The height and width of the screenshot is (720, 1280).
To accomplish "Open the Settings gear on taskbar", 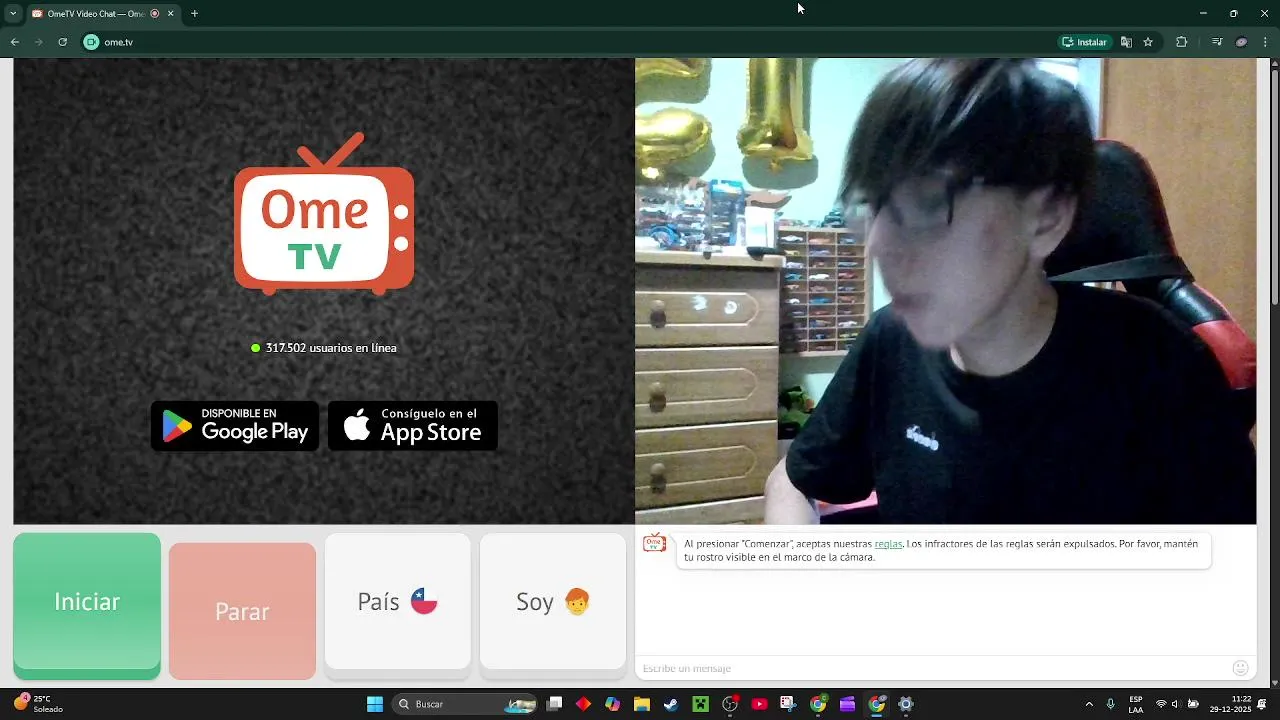I will [906, 704].
